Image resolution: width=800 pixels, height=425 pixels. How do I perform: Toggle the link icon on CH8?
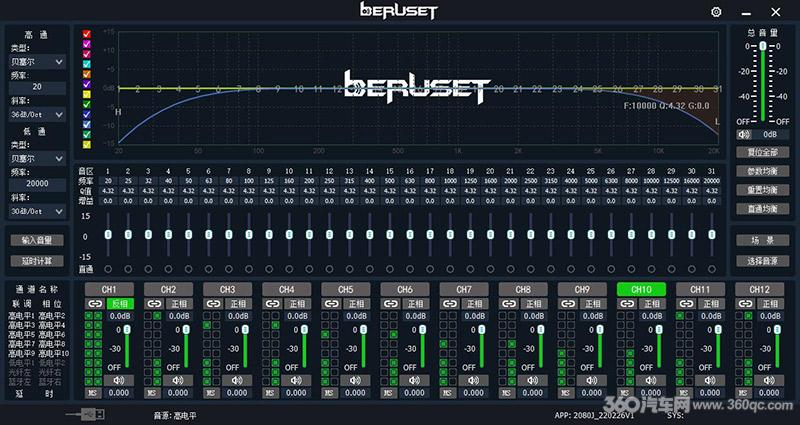pyautogui.click(x=509, y=304)
